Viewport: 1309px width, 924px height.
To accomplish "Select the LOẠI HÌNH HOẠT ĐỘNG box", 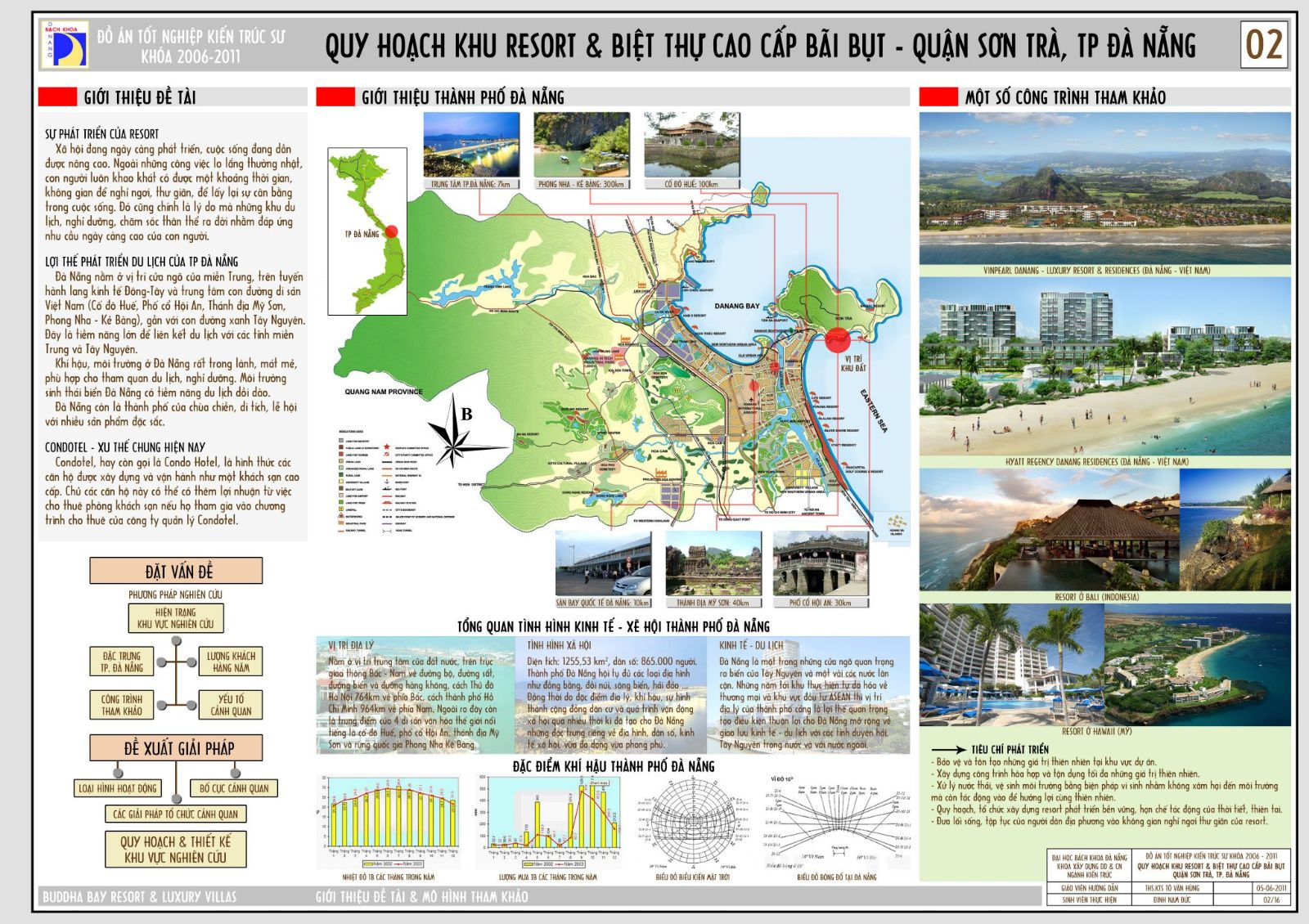I will coord(118,788).
